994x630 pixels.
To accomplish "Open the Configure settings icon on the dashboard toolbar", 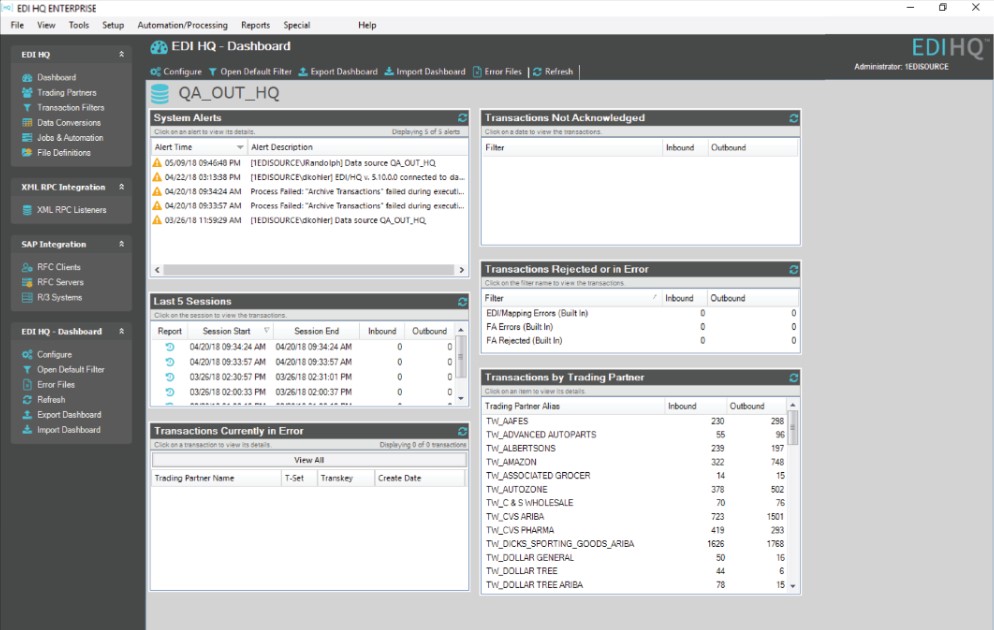I will point(158,71).
